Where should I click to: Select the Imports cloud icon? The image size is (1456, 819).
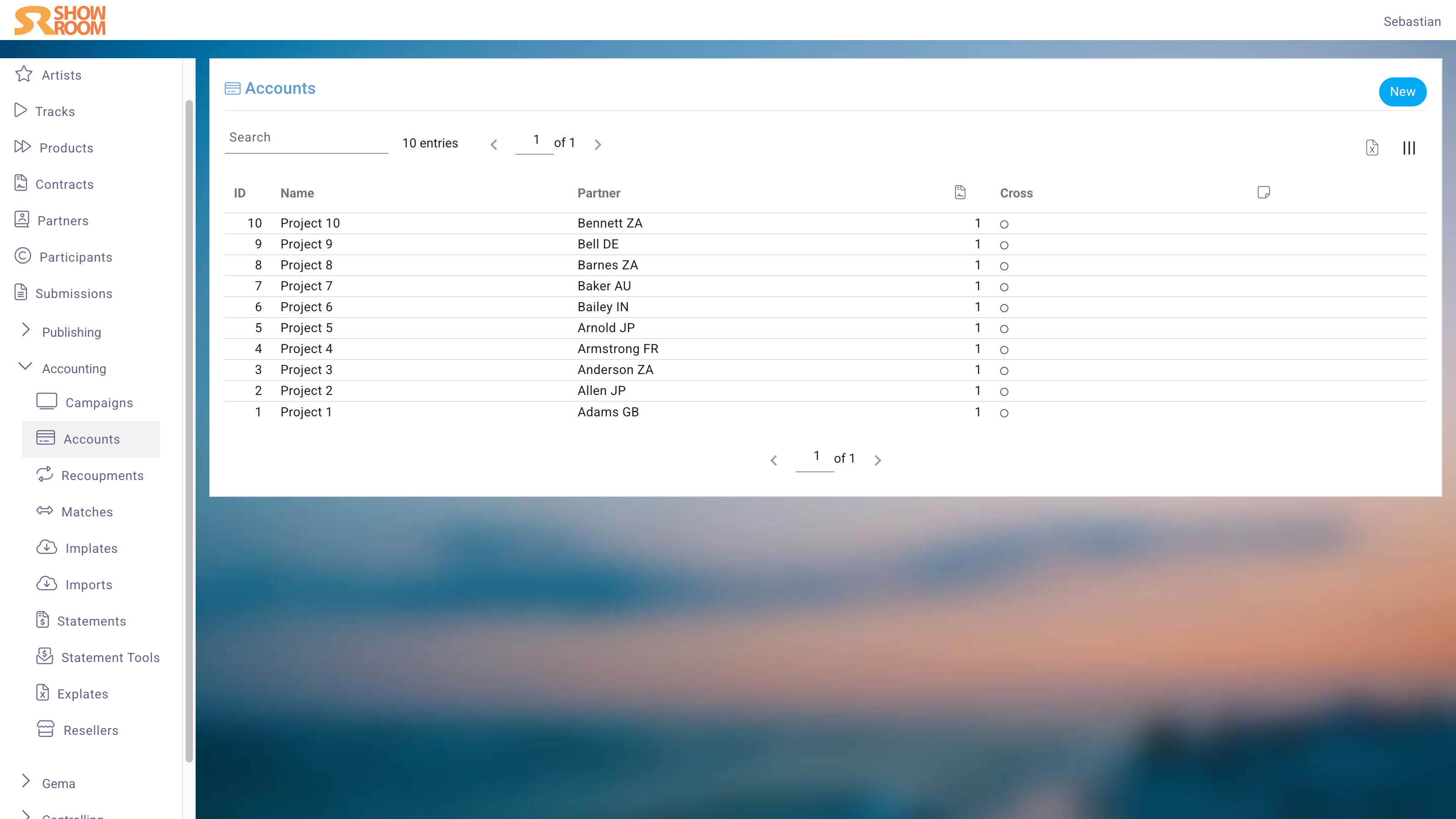pos(46,584)
